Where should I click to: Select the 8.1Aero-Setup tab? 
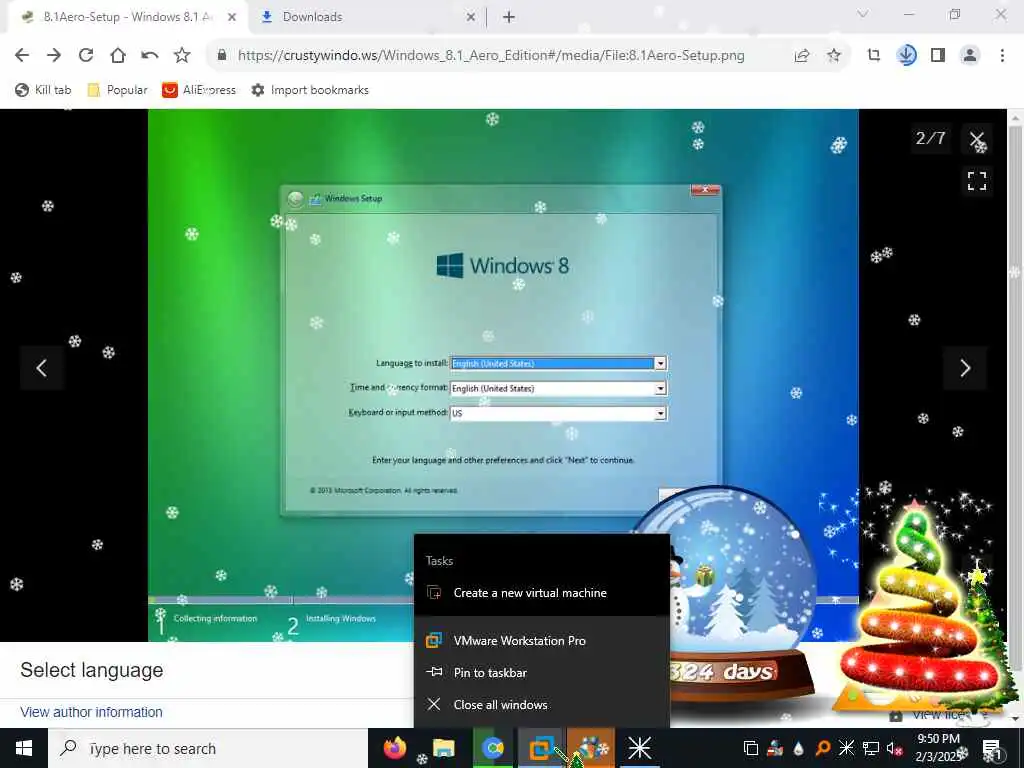[124, 17]
